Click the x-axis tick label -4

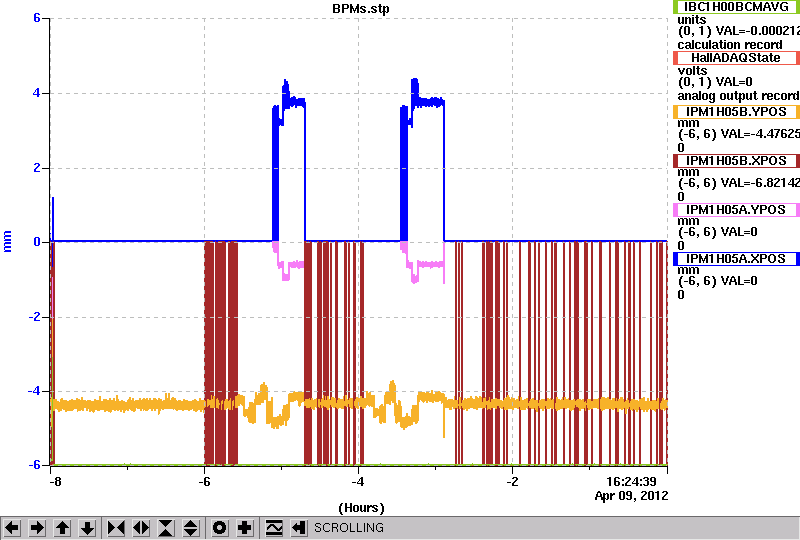[x=358, y=482]
